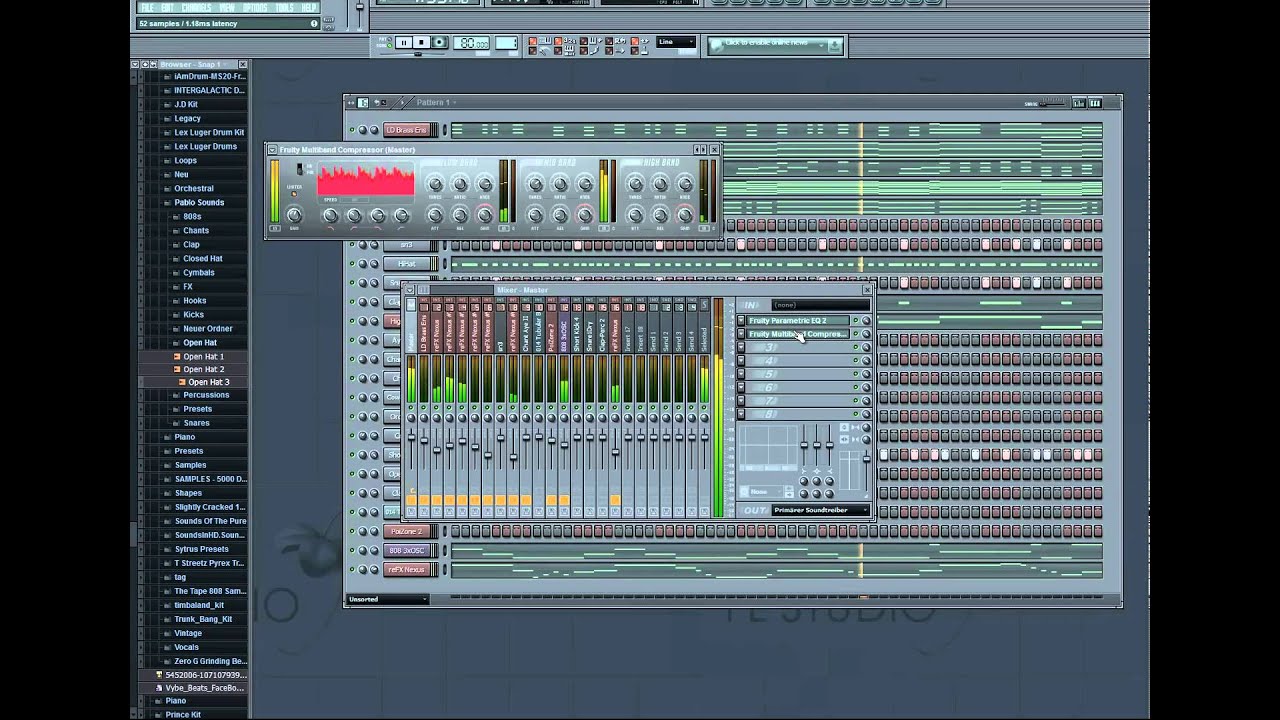Open Multiband Compressor plugin options arrow
1280x720 pixels.
272,150
